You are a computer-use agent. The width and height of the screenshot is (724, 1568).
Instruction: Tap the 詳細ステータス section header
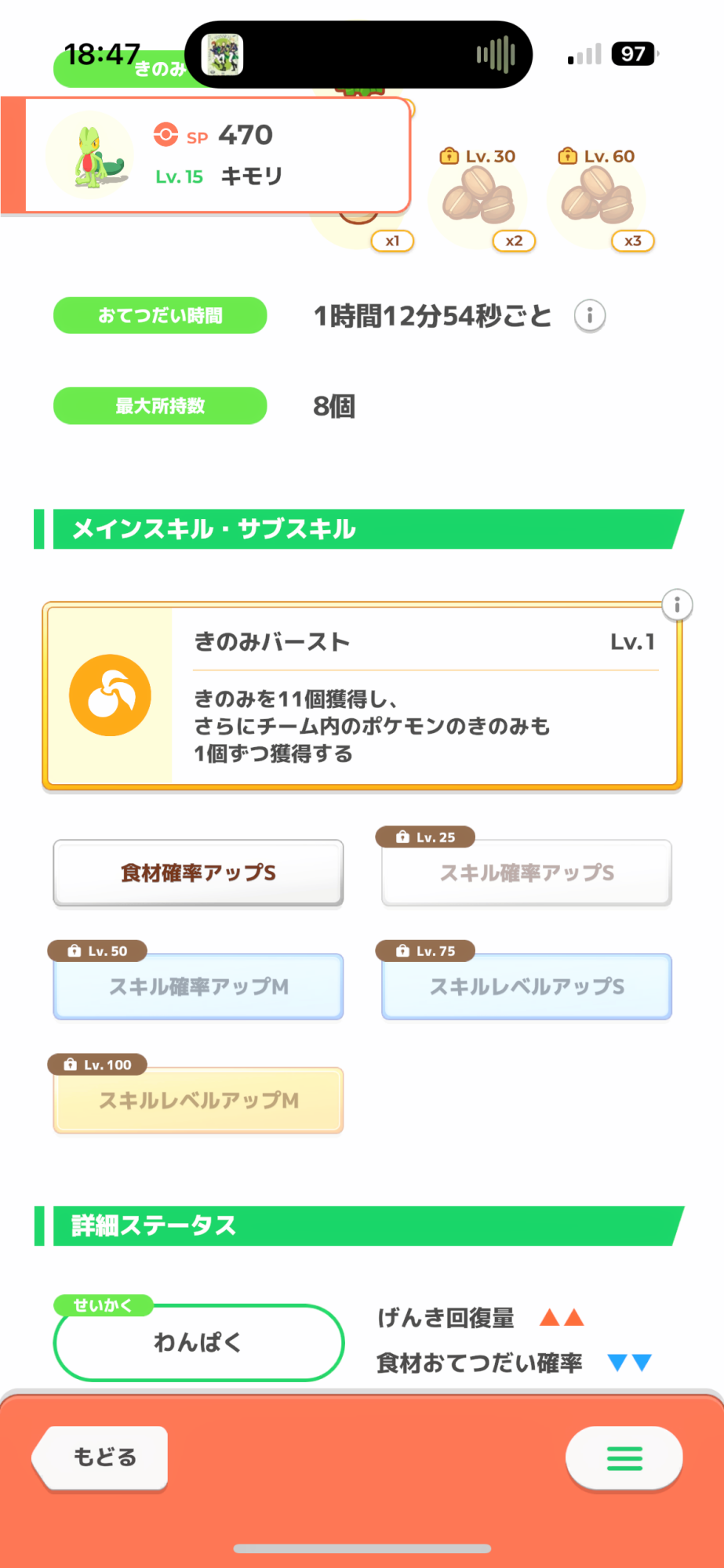(361, 1225)
